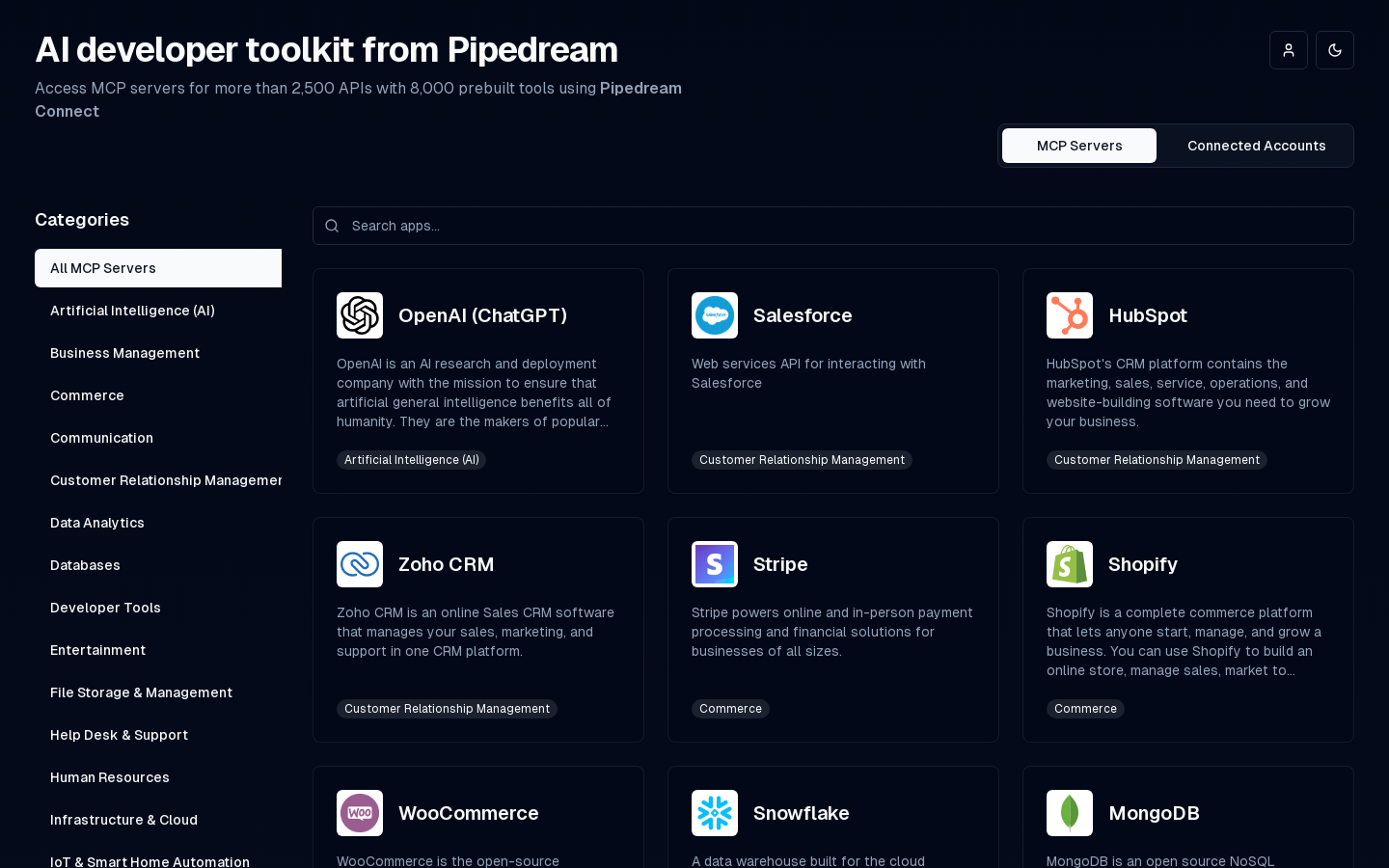
Task: Open the user account icon button
Action: point(1289,50)
